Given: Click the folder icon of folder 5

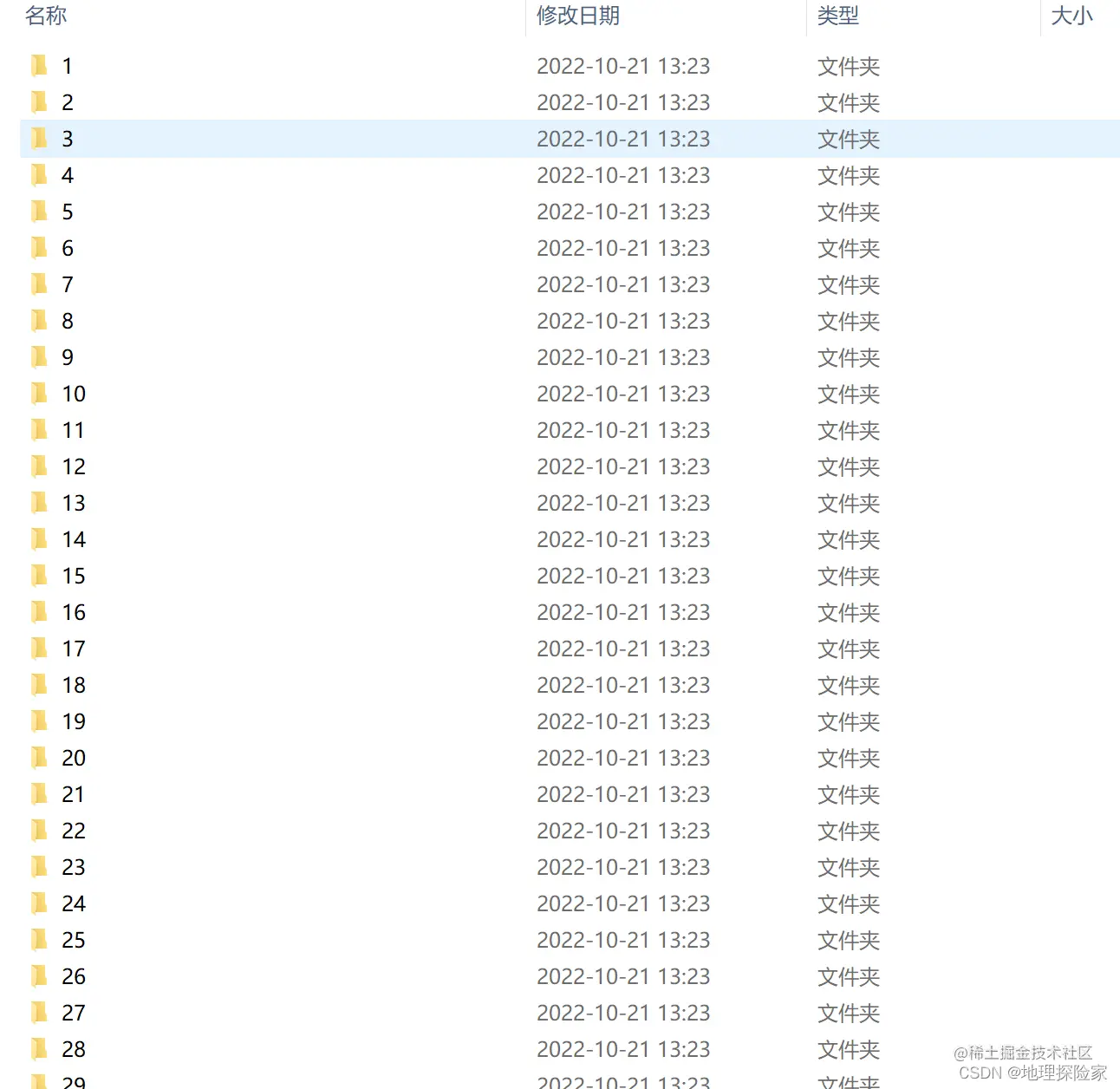Looking at the screenshot, I should [x=39, y=212].
